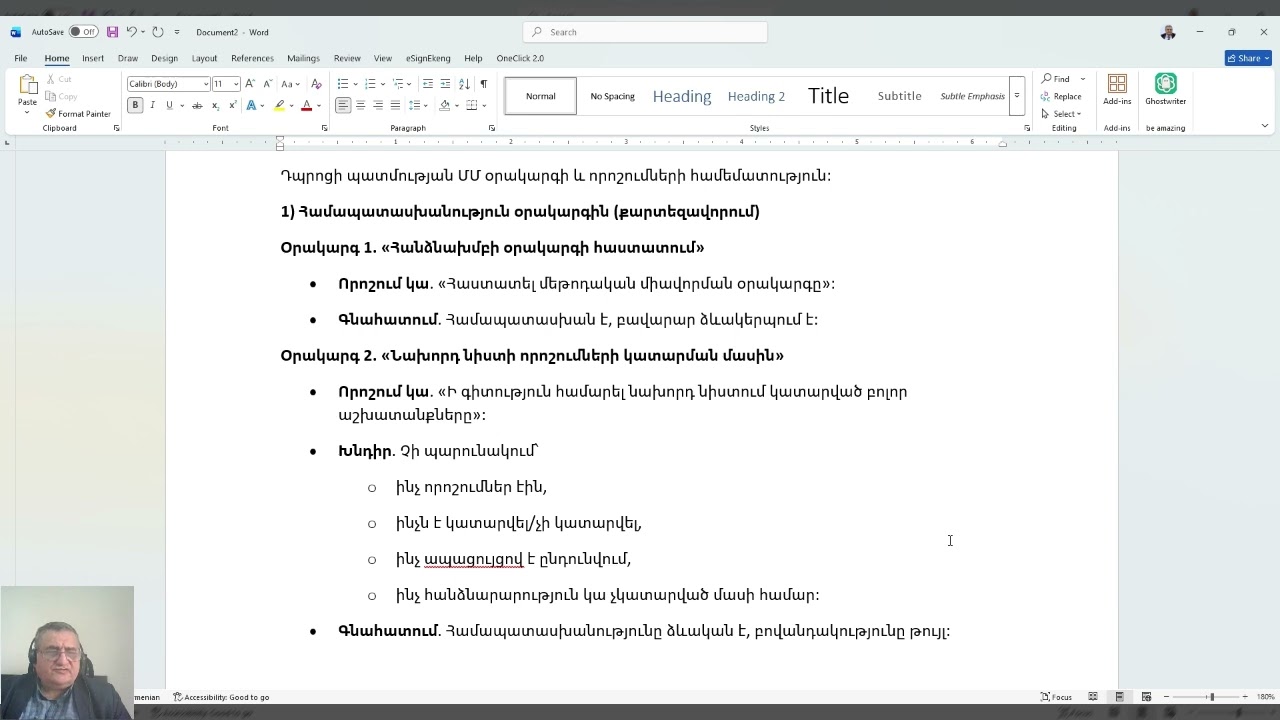Image resolution: width=1280 pixels, height=720 pixels.
Task: Apply the Heading 2 style
Action: 756,96
